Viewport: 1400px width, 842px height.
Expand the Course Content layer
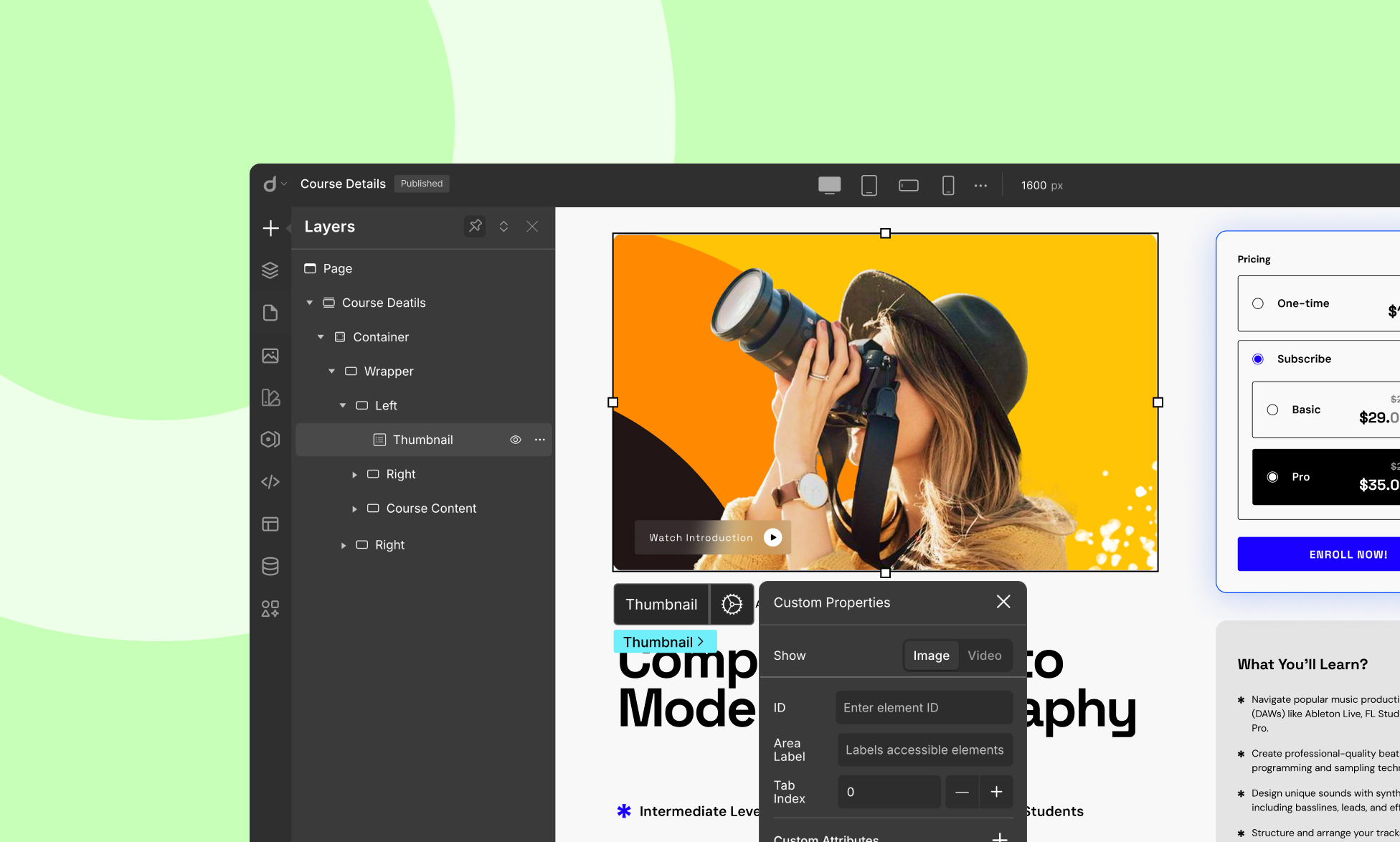pos(354,509)
